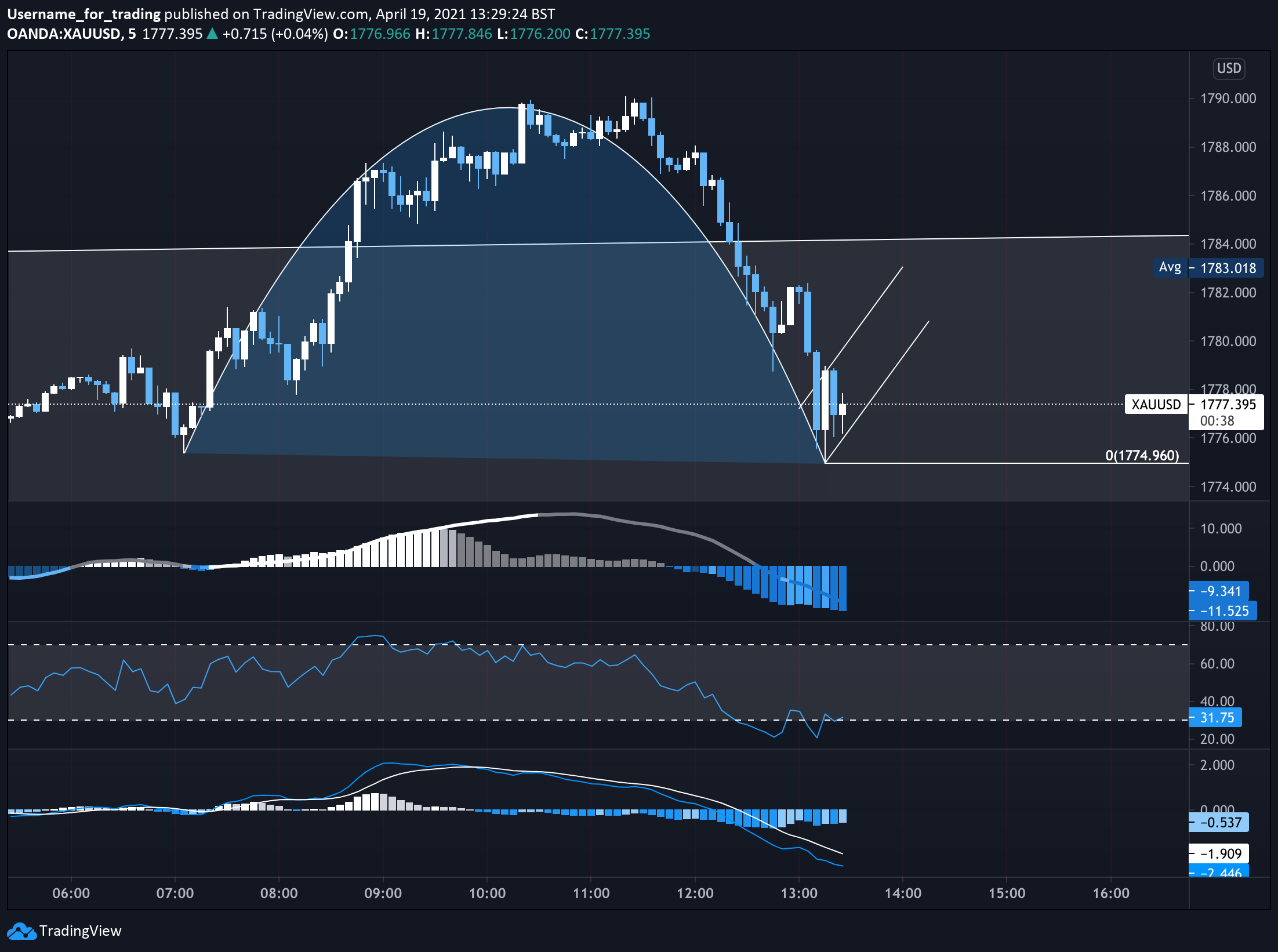
Task: Click the 10:00 time axis label
Action: point(487,893)
